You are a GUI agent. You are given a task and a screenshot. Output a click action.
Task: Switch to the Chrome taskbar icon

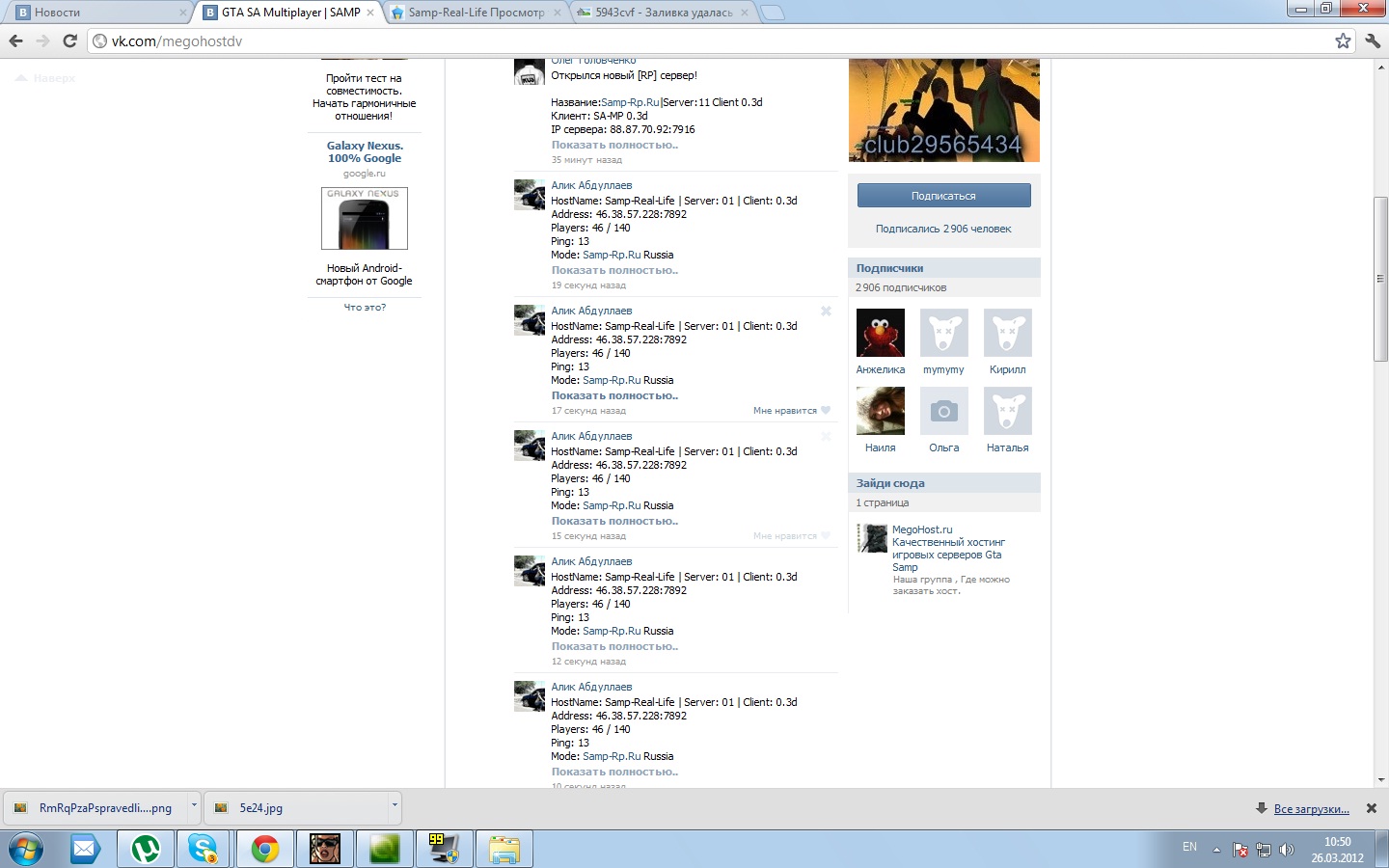click(265, 850)
